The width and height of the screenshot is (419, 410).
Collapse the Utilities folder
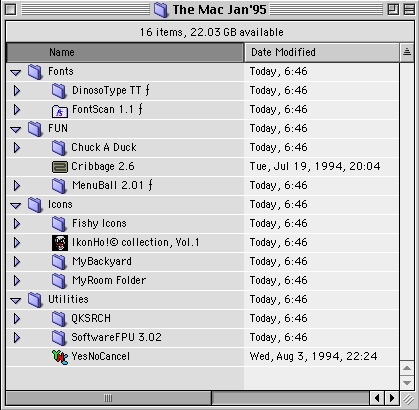(x=16, y=300)
